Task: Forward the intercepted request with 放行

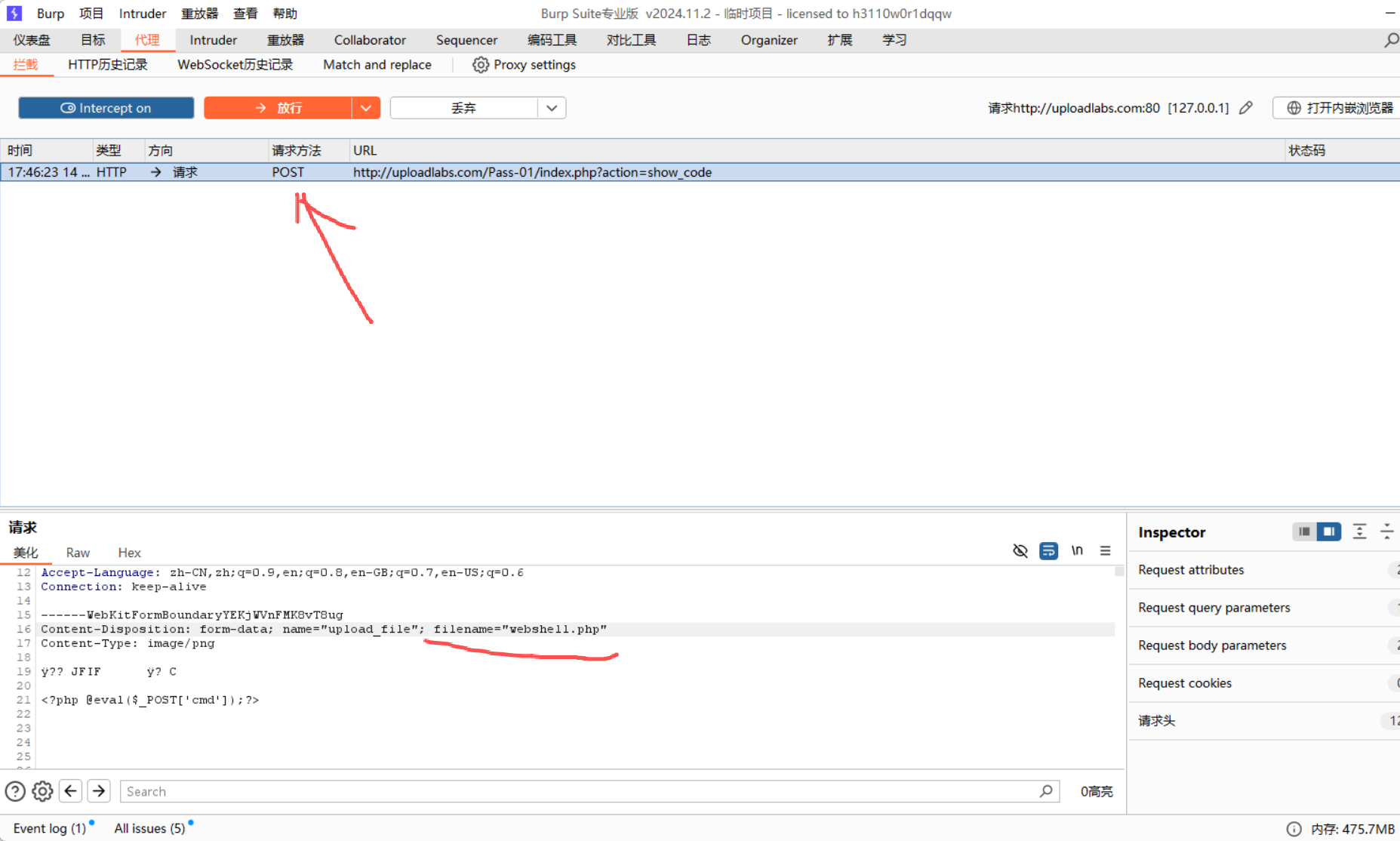Action: [x=277, y=108]
